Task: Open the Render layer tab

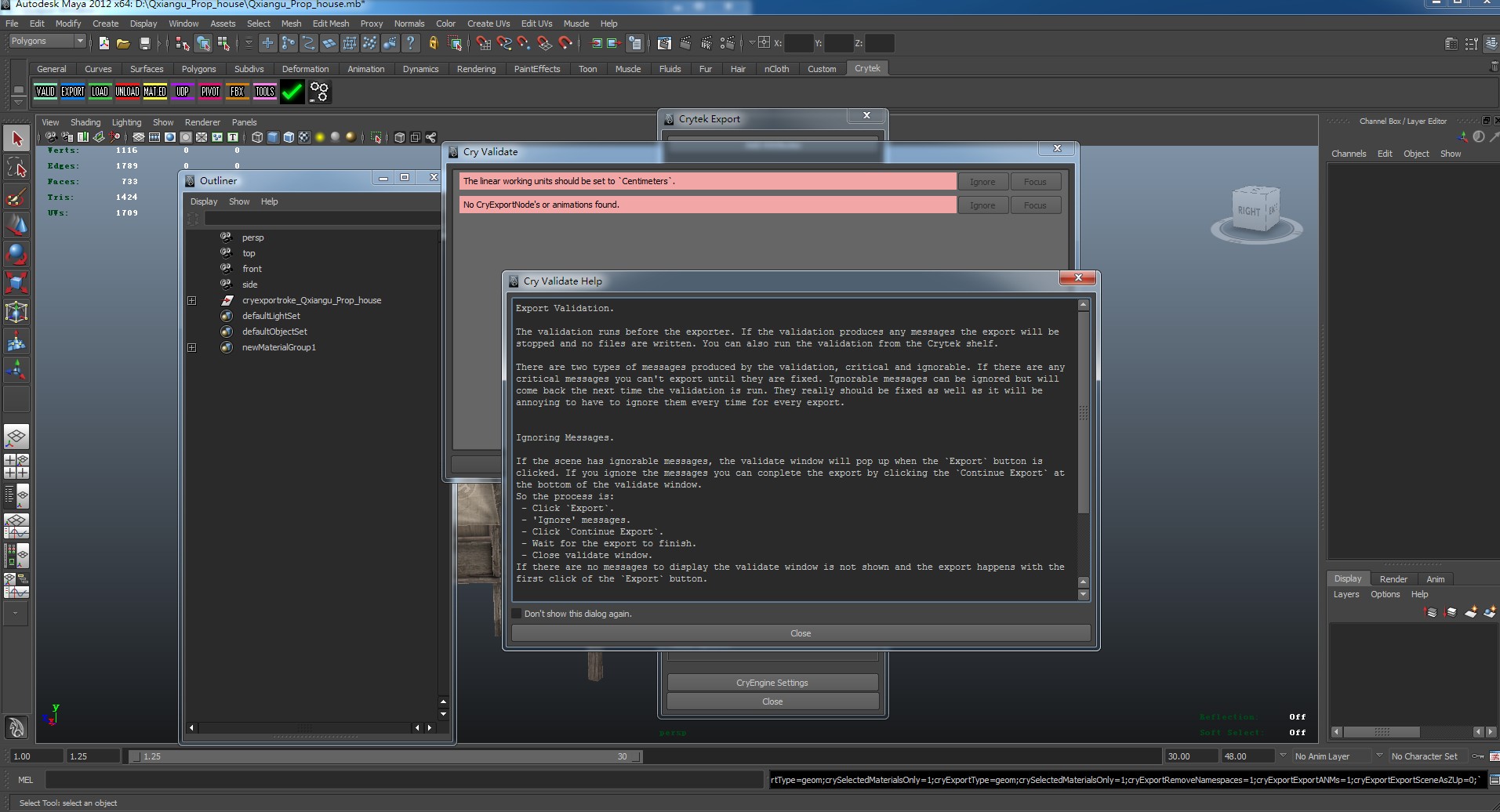Action: pyautogui.click(x=1393, y=579)
